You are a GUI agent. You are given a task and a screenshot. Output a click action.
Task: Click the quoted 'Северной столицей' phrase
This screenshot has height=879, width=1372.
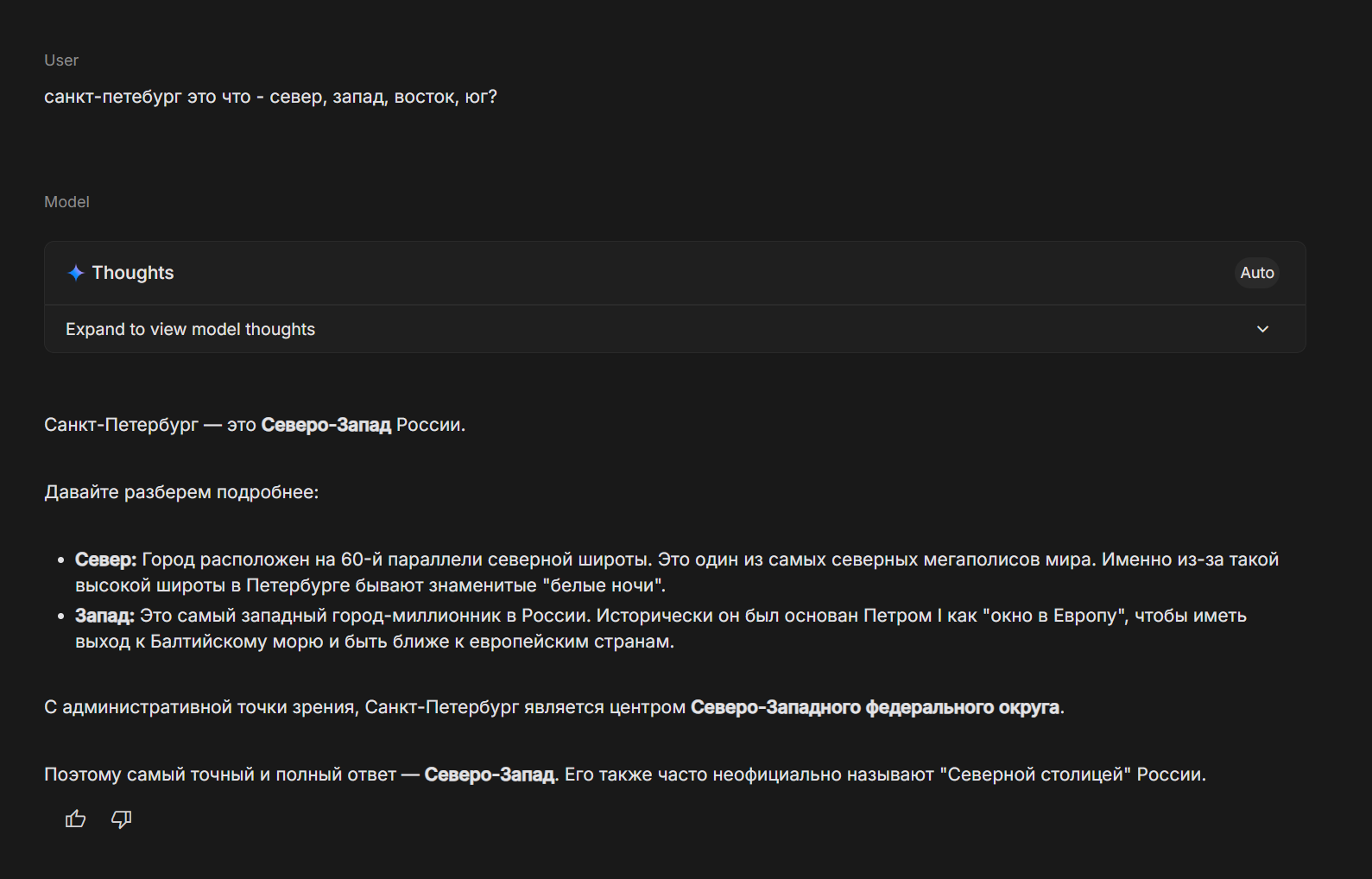[x=1035, y=775]
